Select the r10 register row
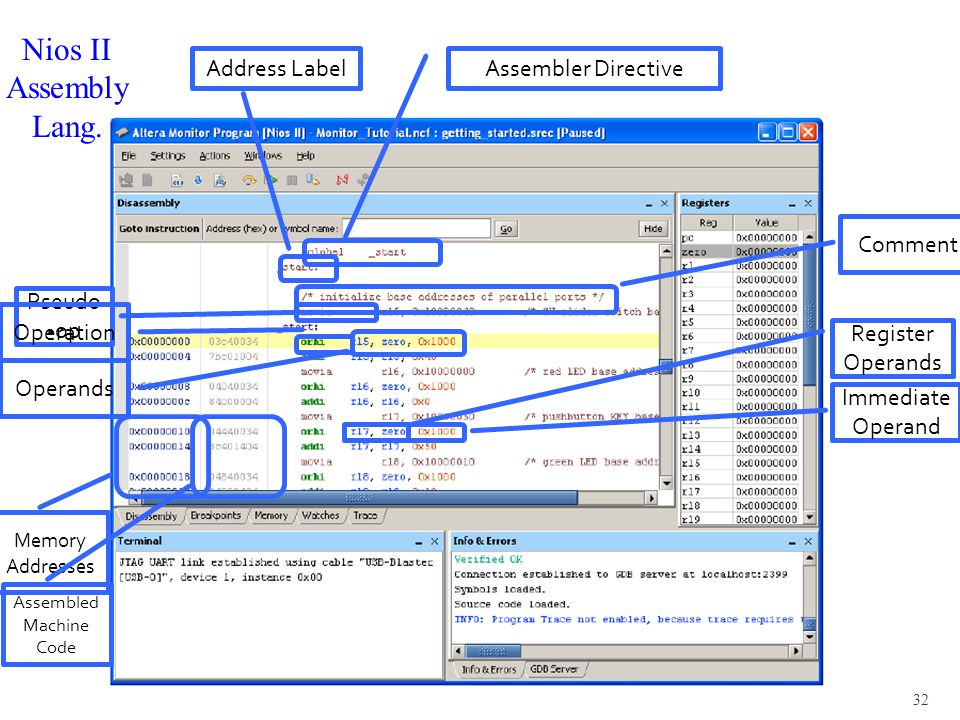 pos(740,392)
